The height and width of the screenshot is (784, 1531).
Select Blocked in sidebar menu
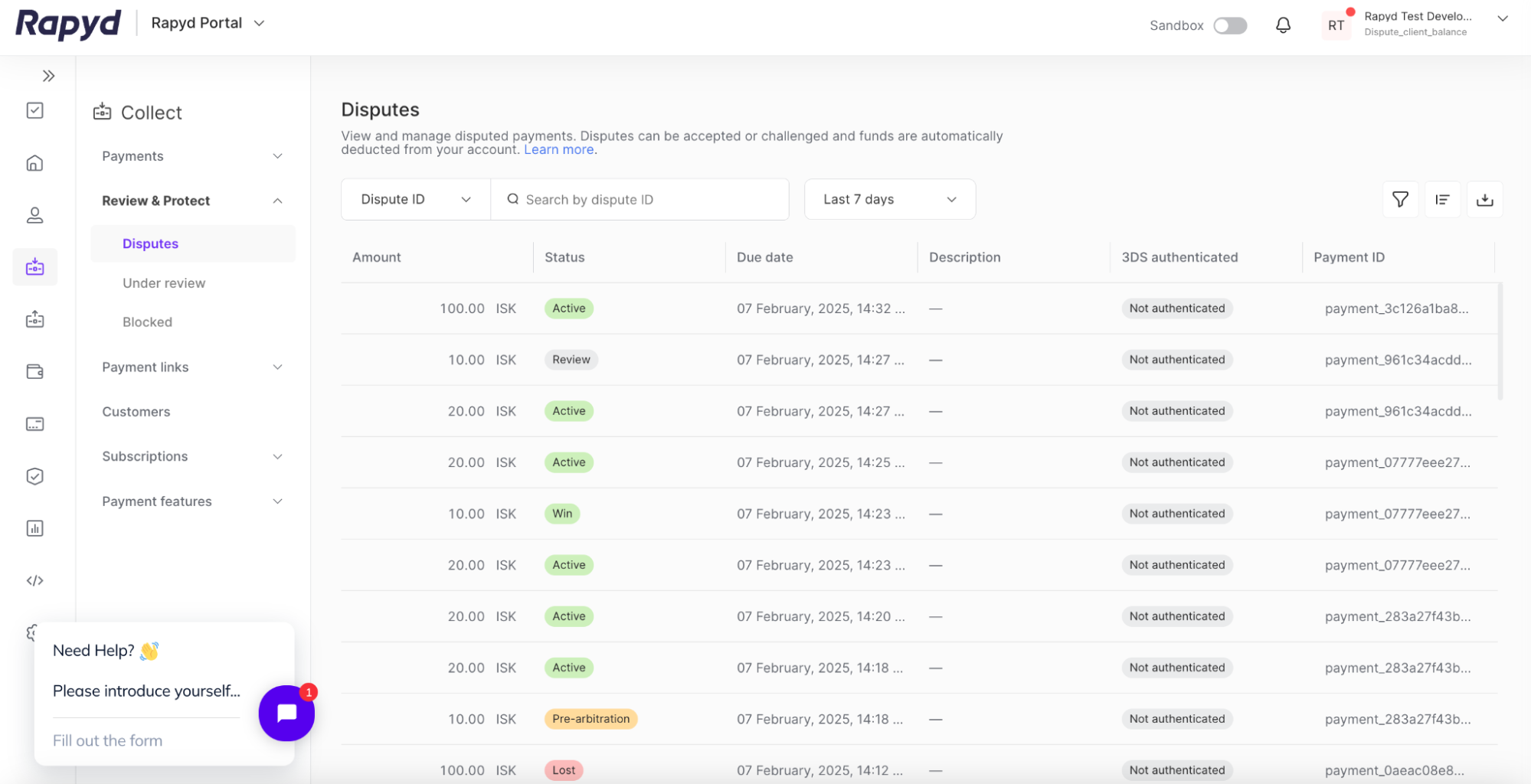click(x=147, y=322)
